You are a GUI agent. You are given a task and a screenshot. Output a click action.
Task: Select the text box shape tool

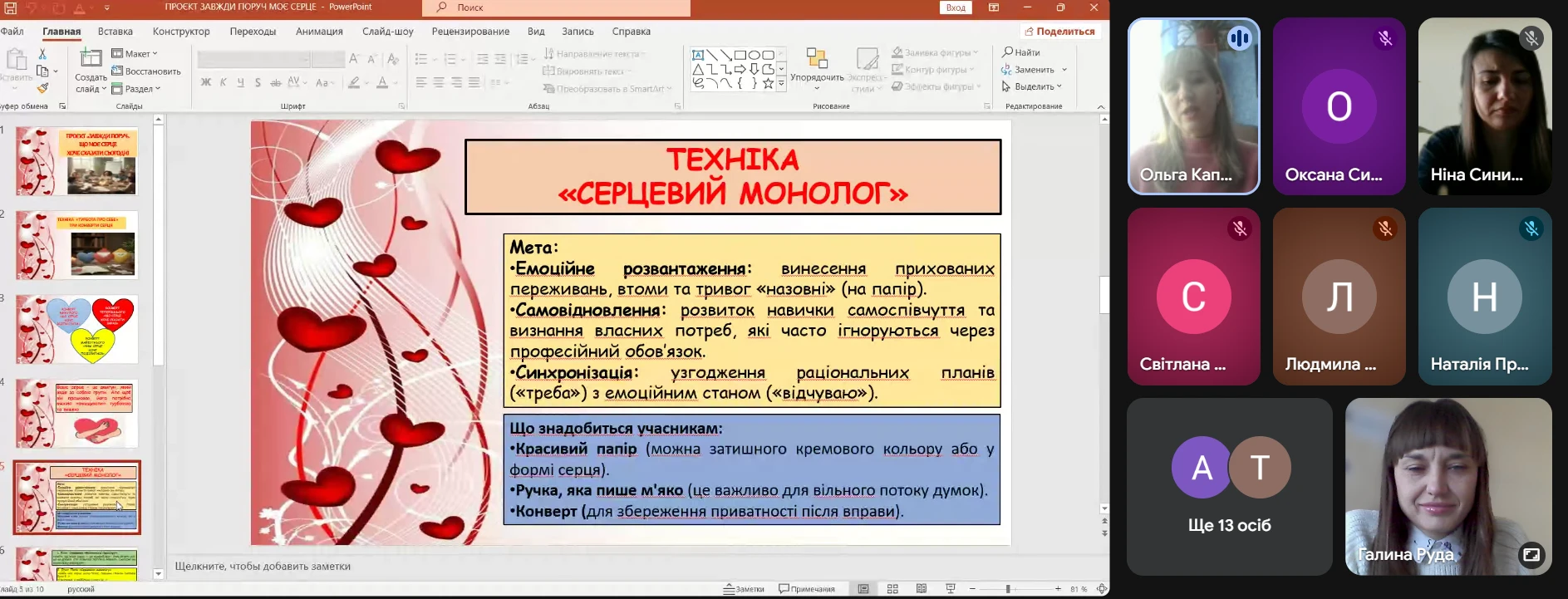tap(698, 55)
